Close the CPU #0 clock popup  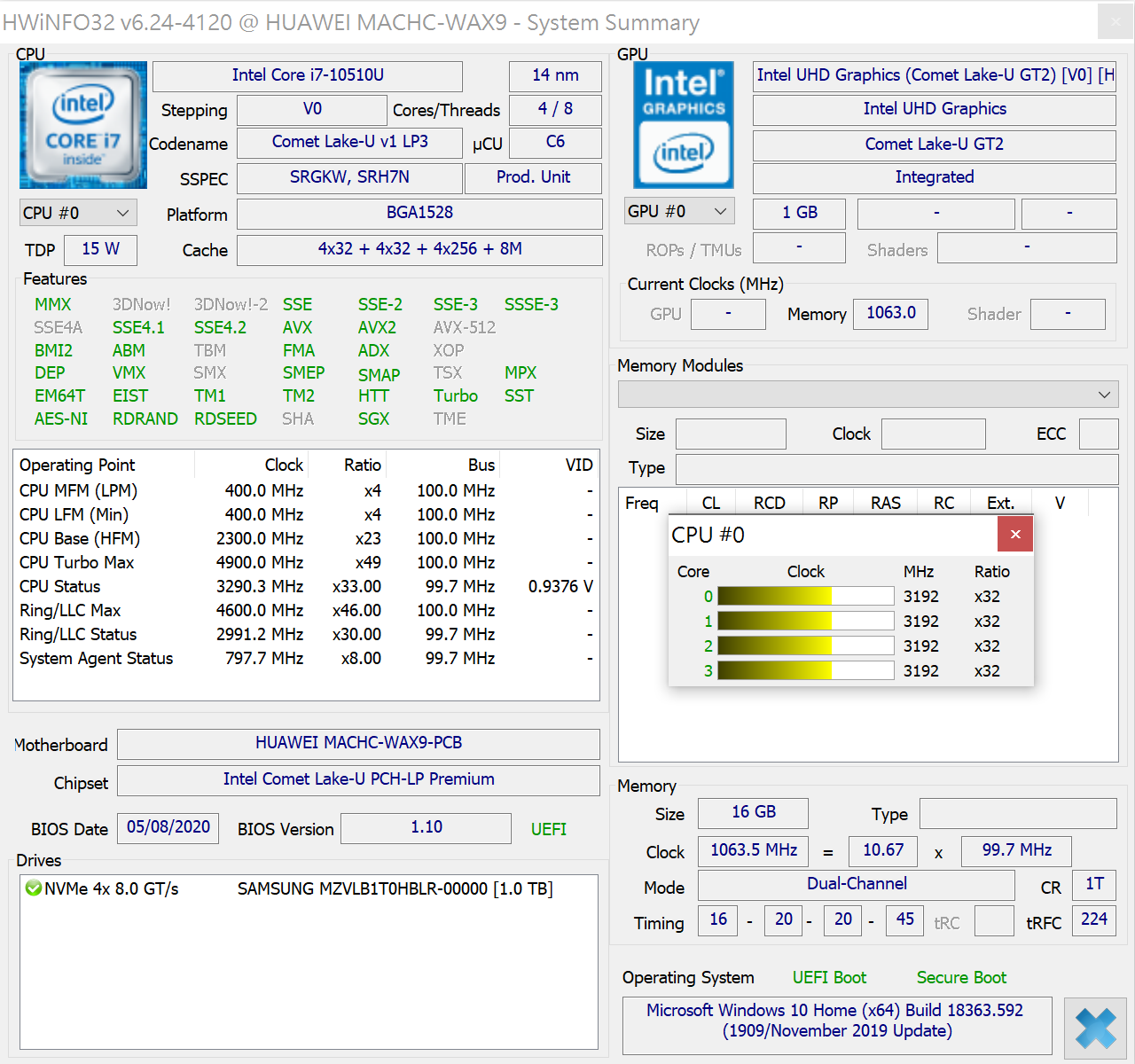coord(1015,534)
